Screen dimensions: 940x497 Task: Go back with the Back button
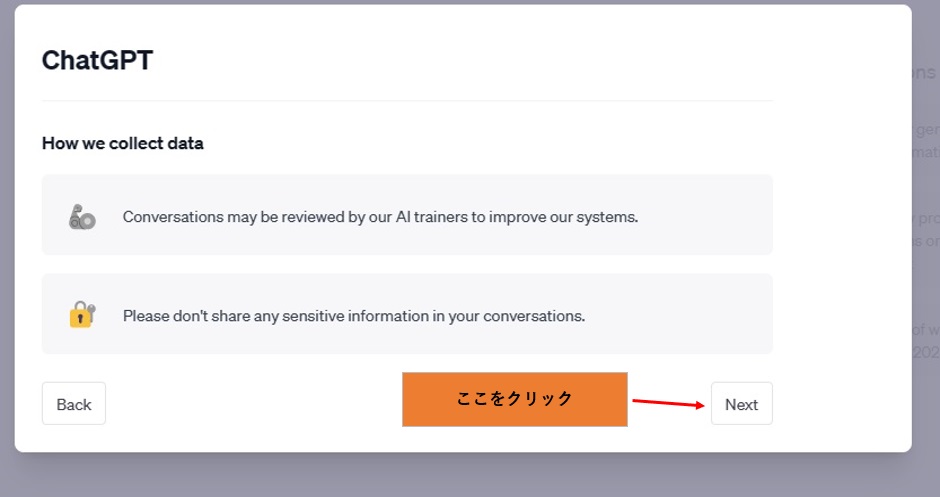click(x=74, y=404)
